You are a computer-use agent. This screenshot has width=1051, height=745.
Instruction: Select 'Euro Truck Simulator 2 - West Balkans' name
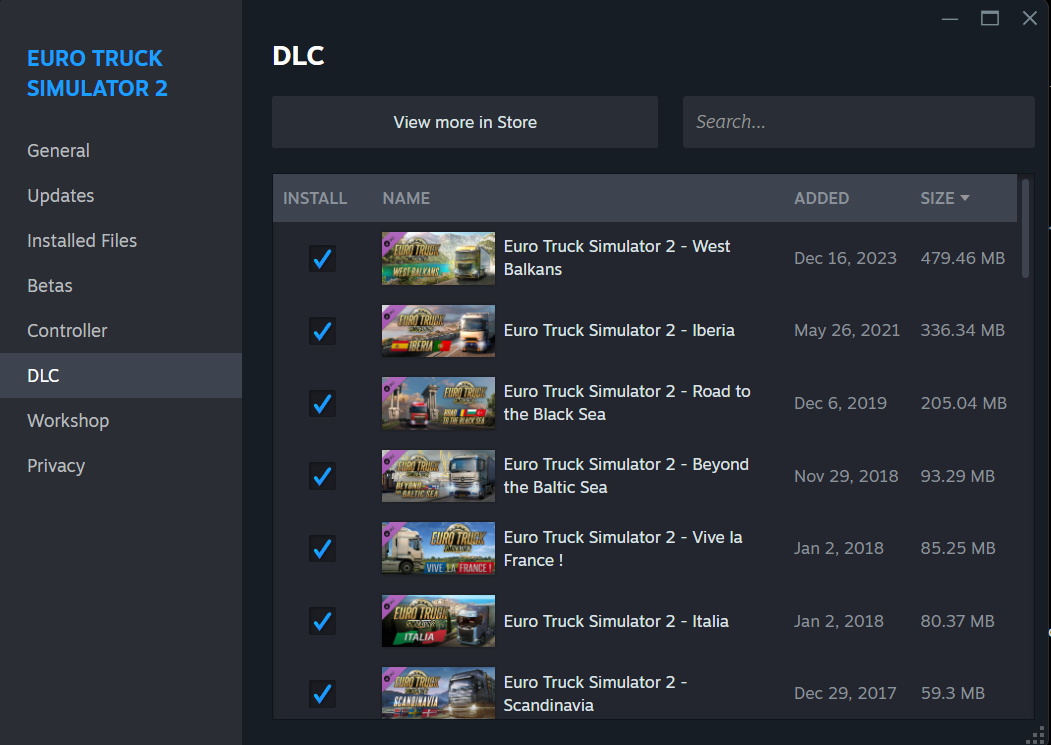[617, 257]
